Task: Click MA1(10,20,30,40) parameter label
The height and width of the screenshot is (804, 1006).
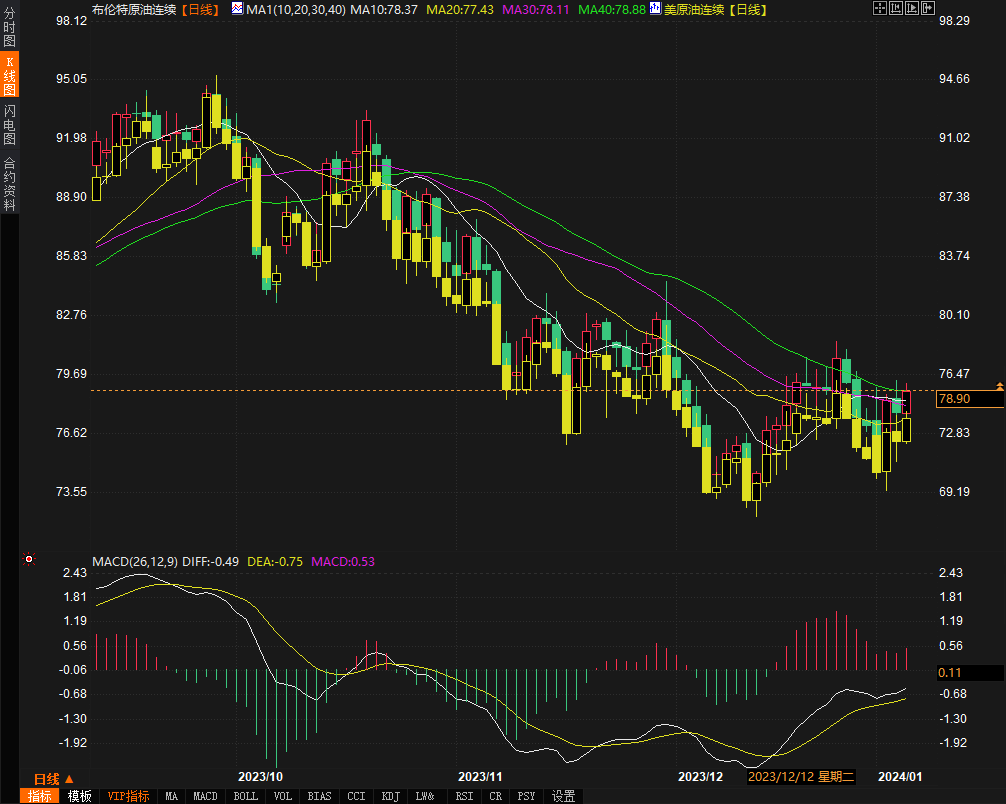Action: [x=296, y=9]
